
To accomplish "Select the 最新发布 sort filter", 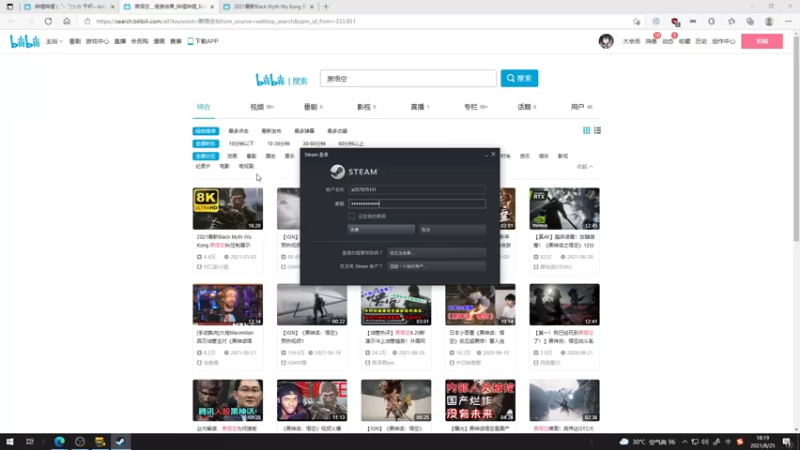I will click(x=271, y=131).
